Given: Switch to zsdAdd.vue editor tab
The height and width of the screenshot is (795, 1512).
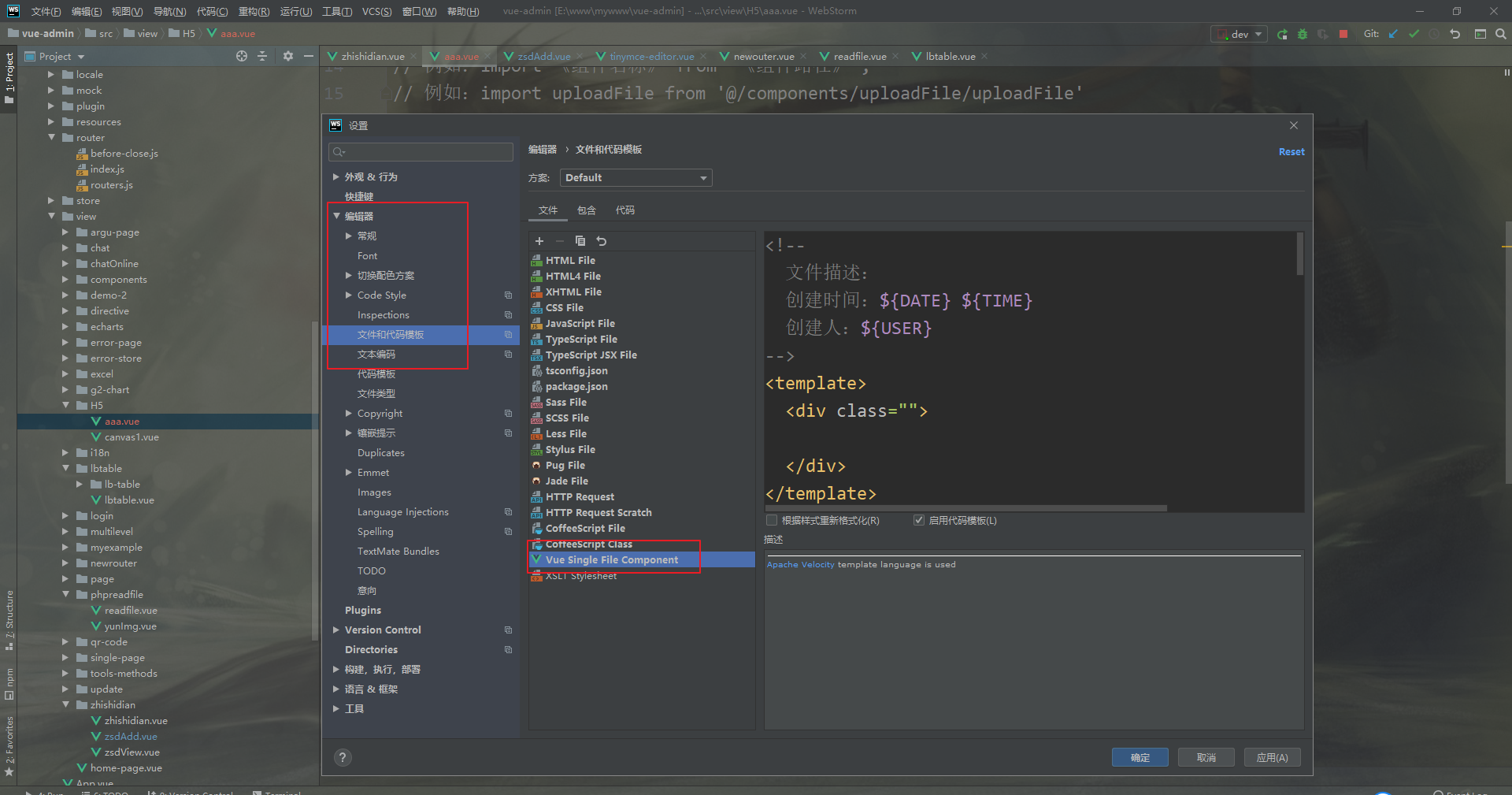Looking at the screenshot, I should [544, 56].
